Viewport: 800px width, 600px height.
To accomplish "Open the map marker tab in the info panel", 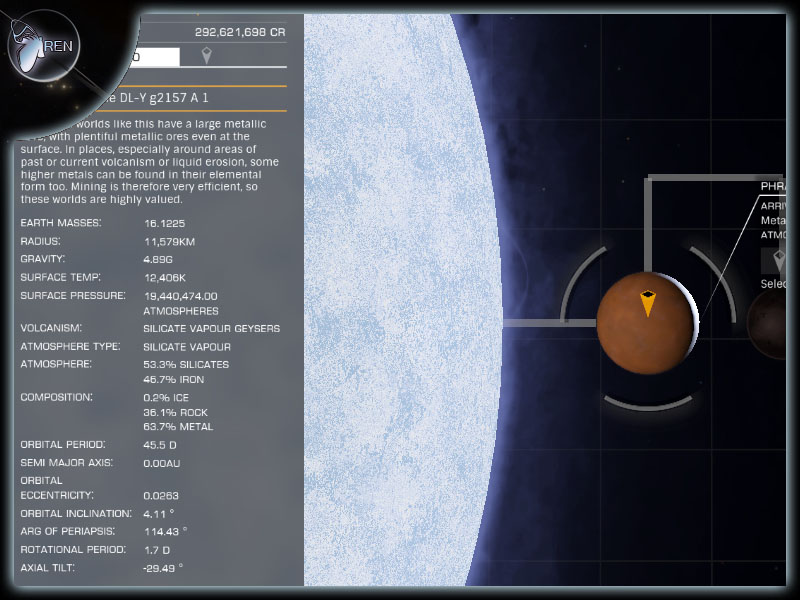I will (x=206, y=56).
